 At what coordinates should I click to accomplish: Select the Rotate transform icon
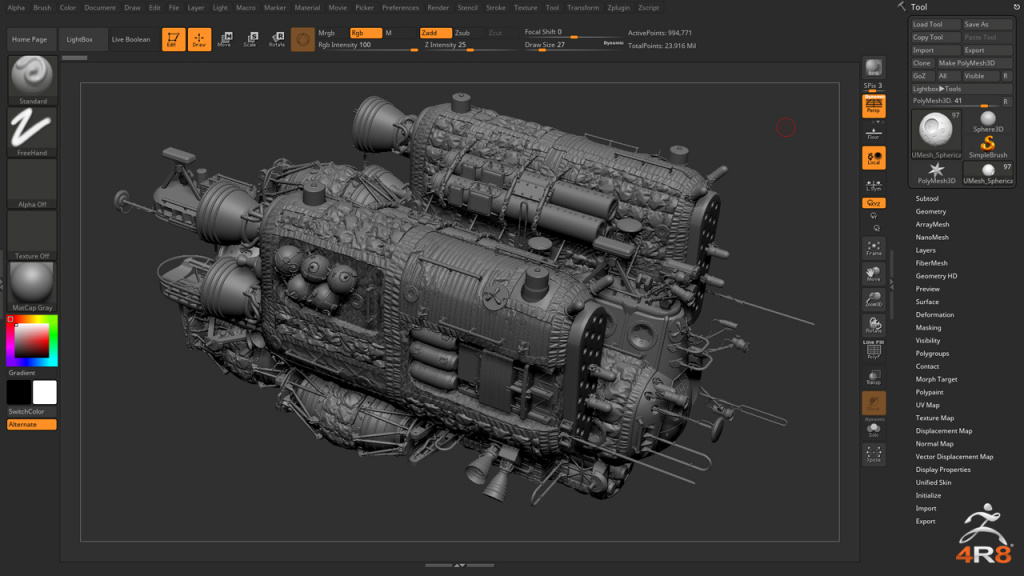277,39
